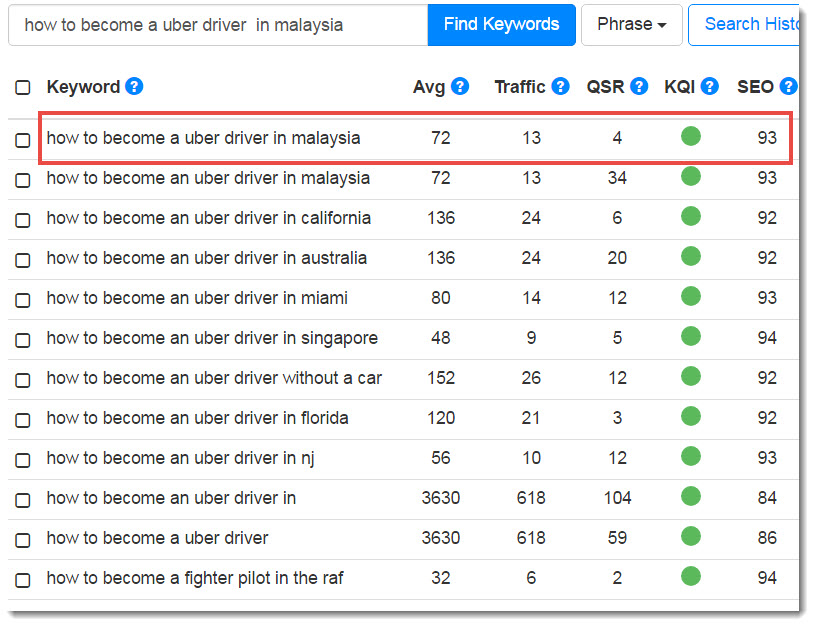
Task: Select keyword 'how to become a uber driver in malaysia'
Action: (204, 138)
